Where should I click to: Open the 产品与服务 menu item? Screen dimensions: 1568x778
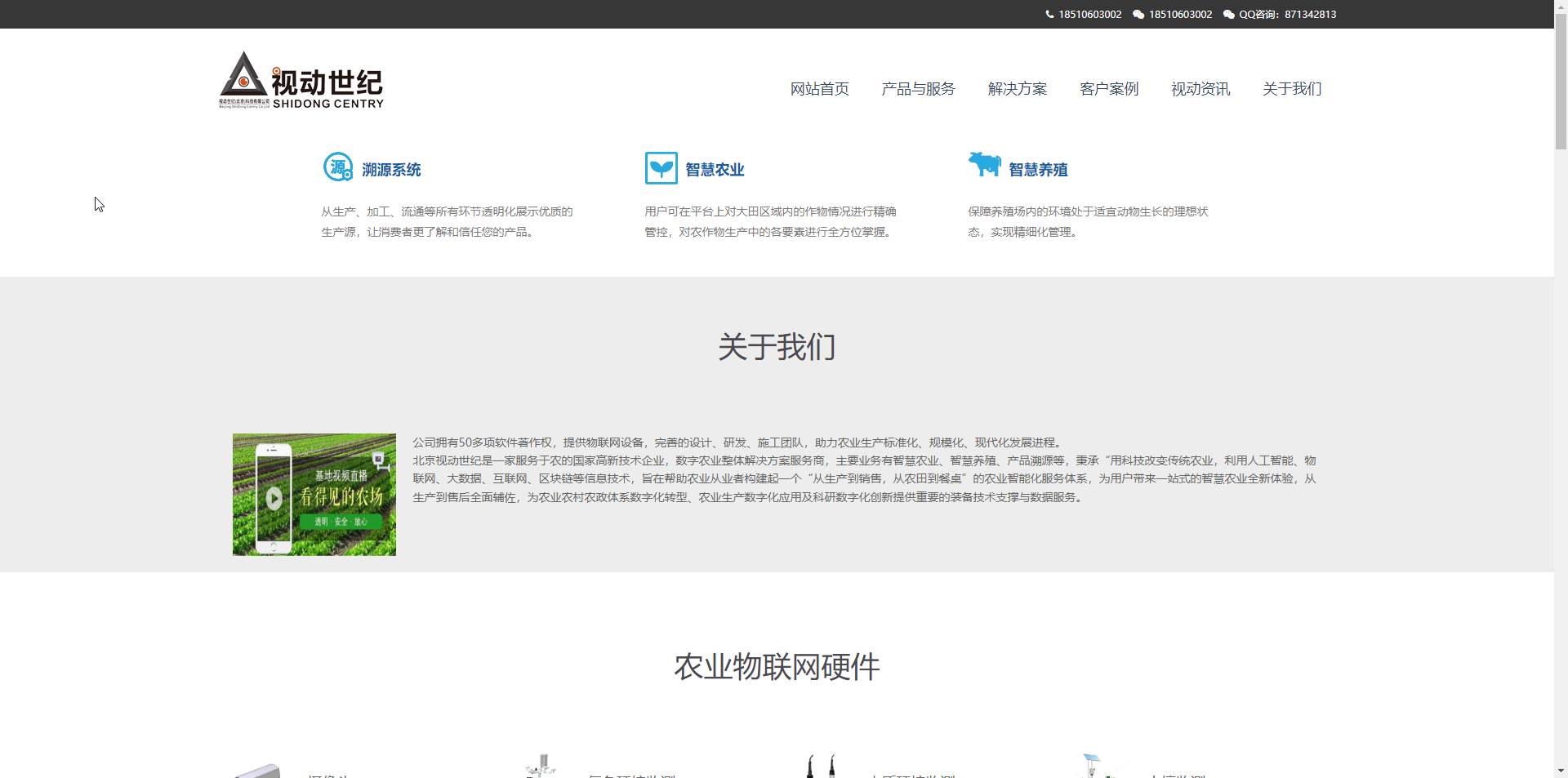click(918, 89)
